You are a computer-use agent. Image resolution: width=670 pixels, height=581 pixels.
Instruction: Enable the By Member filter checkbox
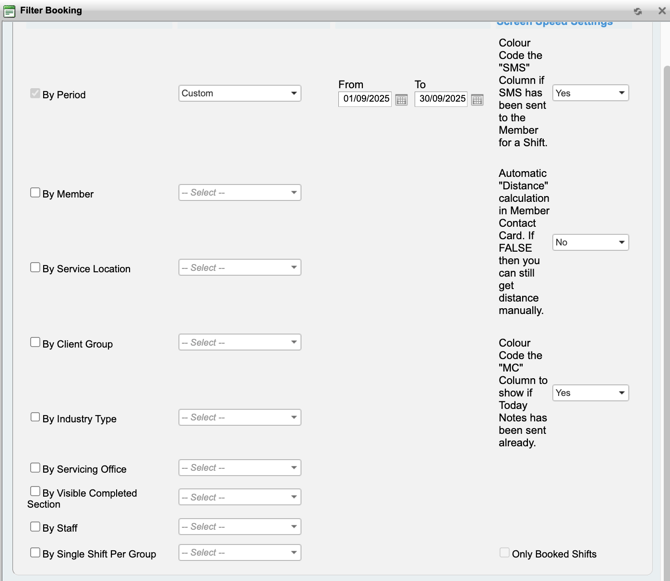point(35,193)
